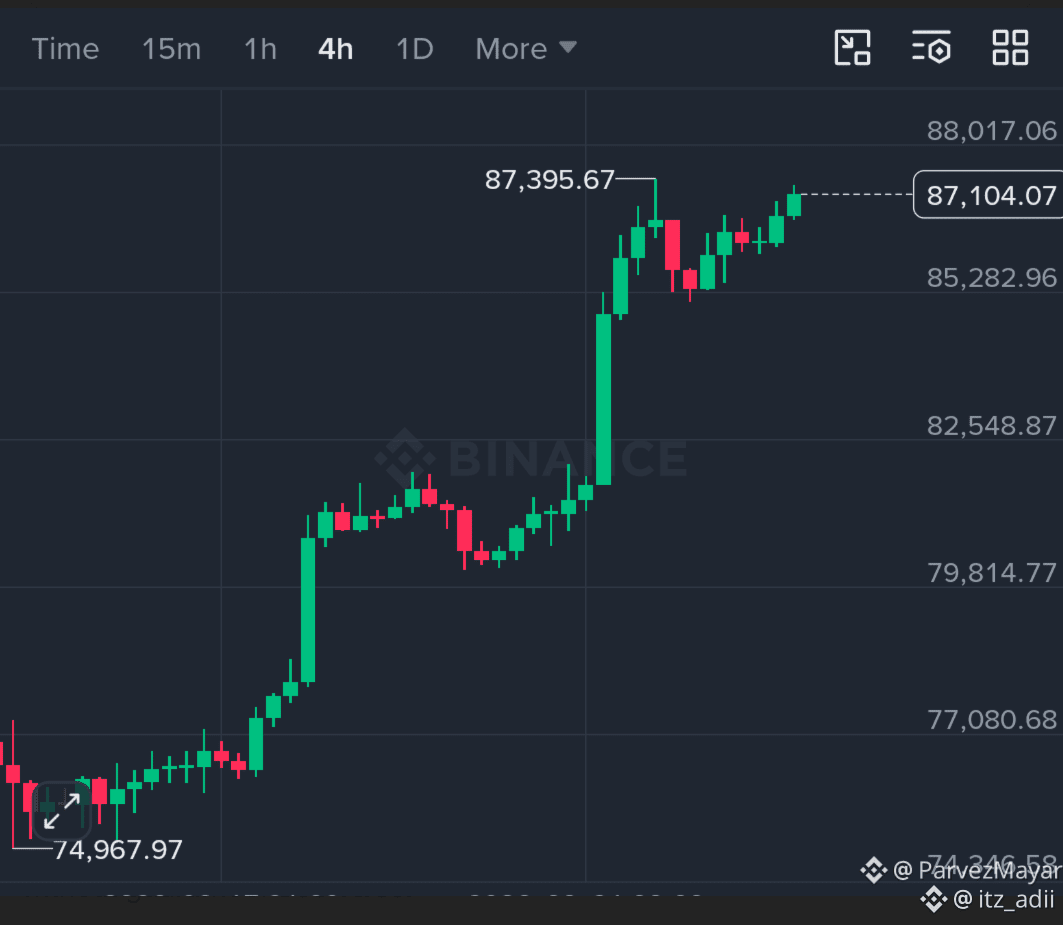Open the @ParvezMayar profile tag

[976, 870]
